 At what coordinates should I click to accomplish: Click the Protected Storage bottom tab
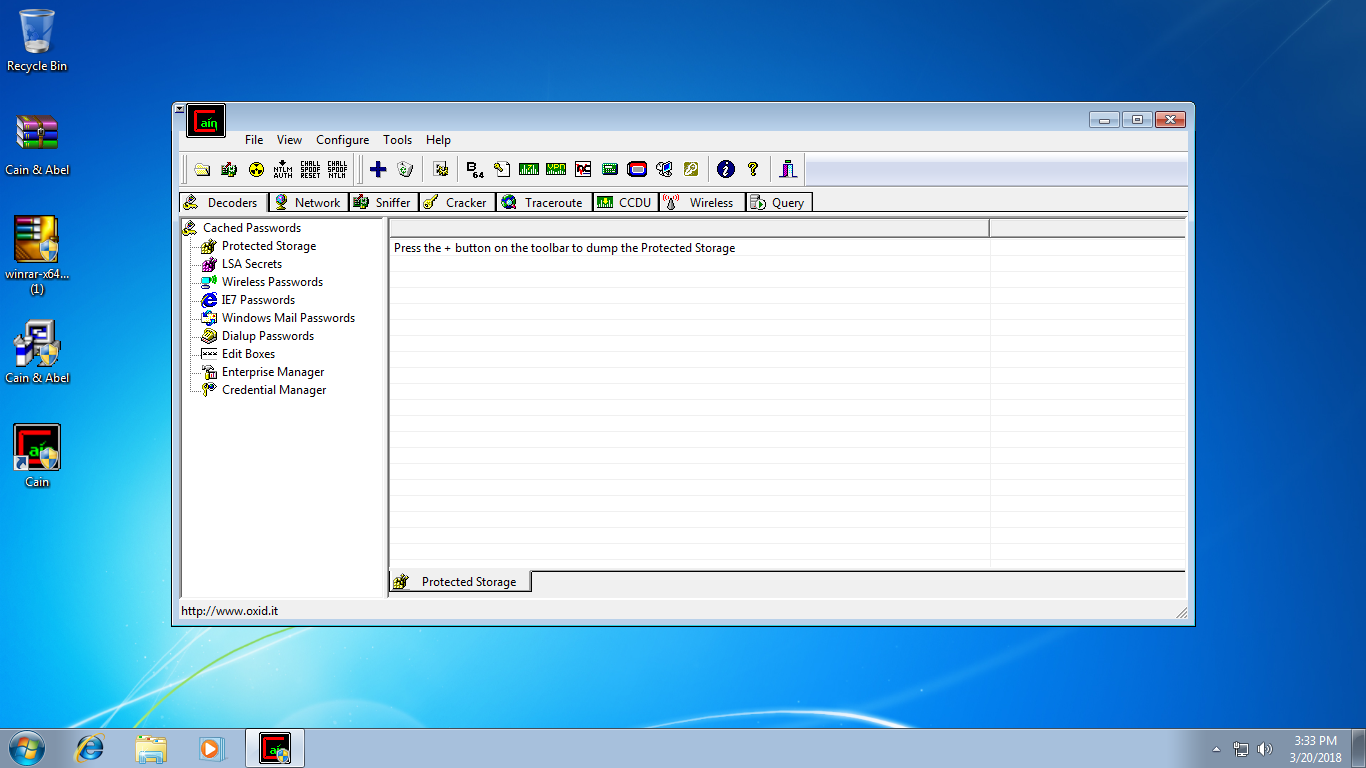(460, 582)
